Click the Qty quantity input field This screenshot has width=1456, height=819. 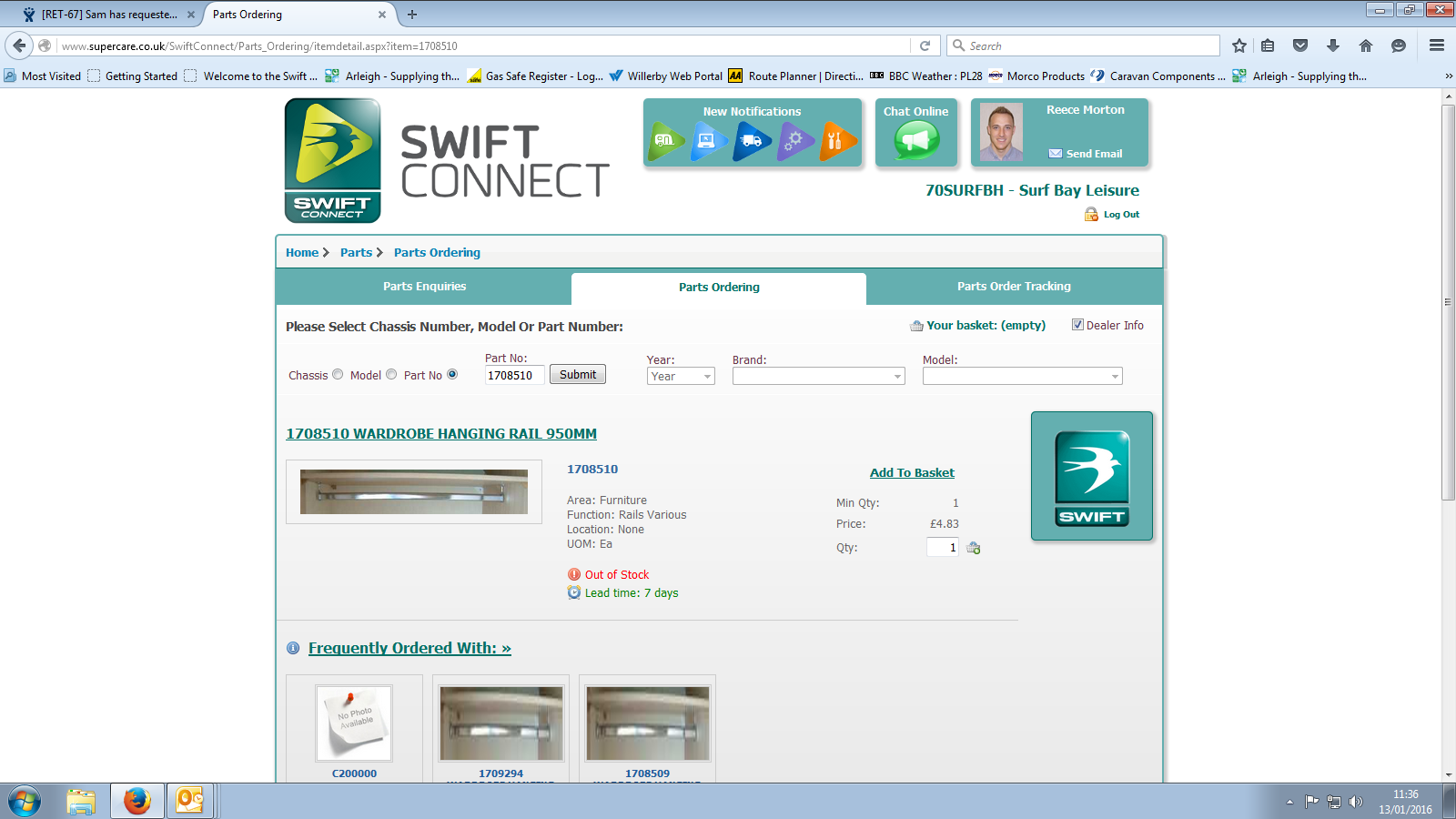tap(943, 547)
